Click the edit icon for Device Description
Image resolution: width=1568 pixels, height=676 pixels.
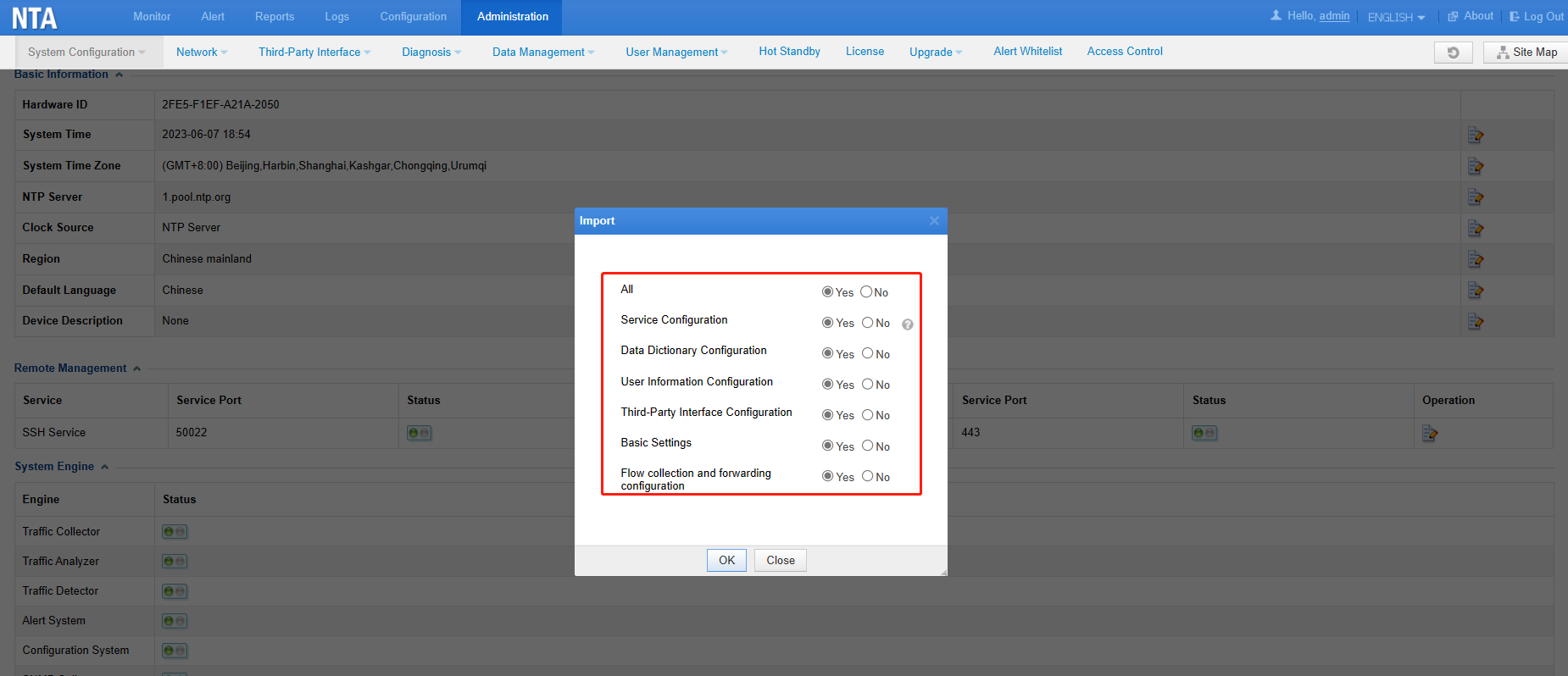point(1476,321)
